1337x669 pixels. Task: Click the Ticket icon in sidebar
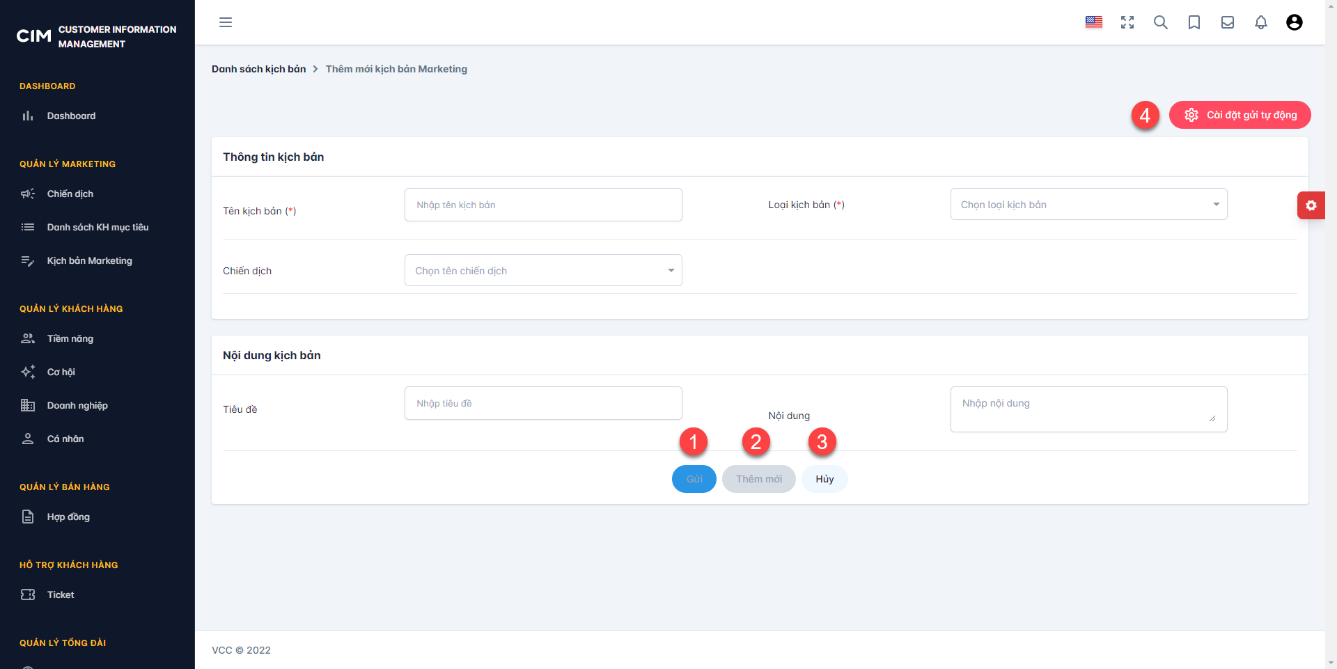coord(28,595)
